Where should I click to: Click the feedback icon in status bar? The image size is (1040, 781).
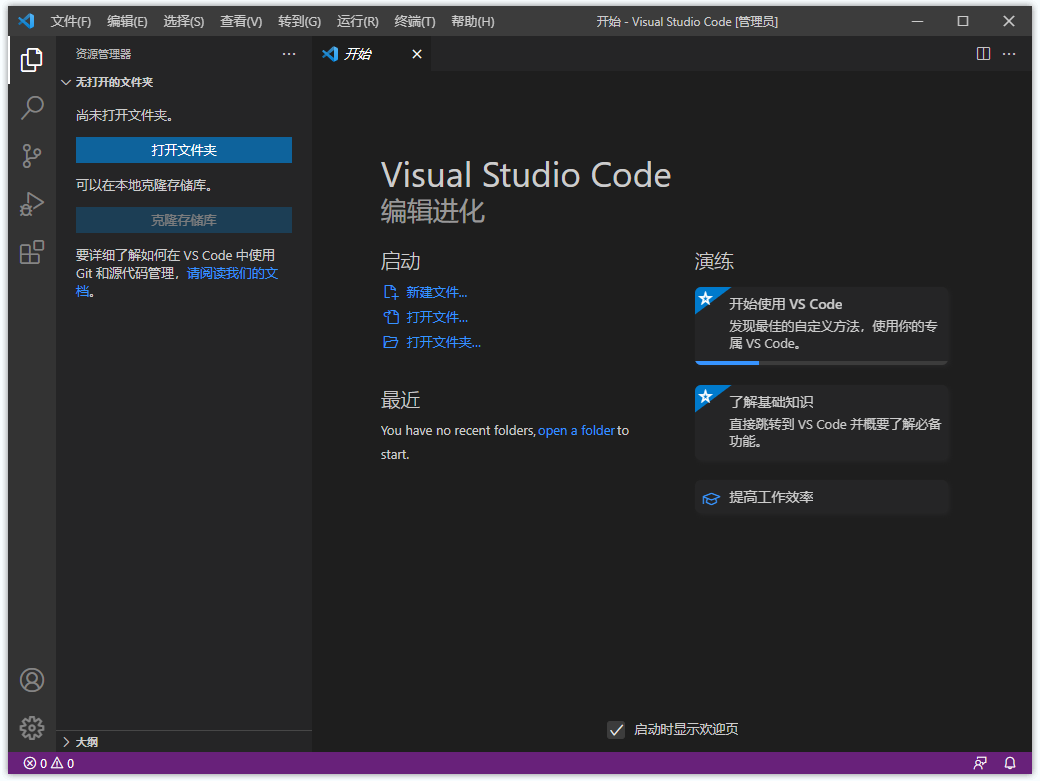pos(980,763)
